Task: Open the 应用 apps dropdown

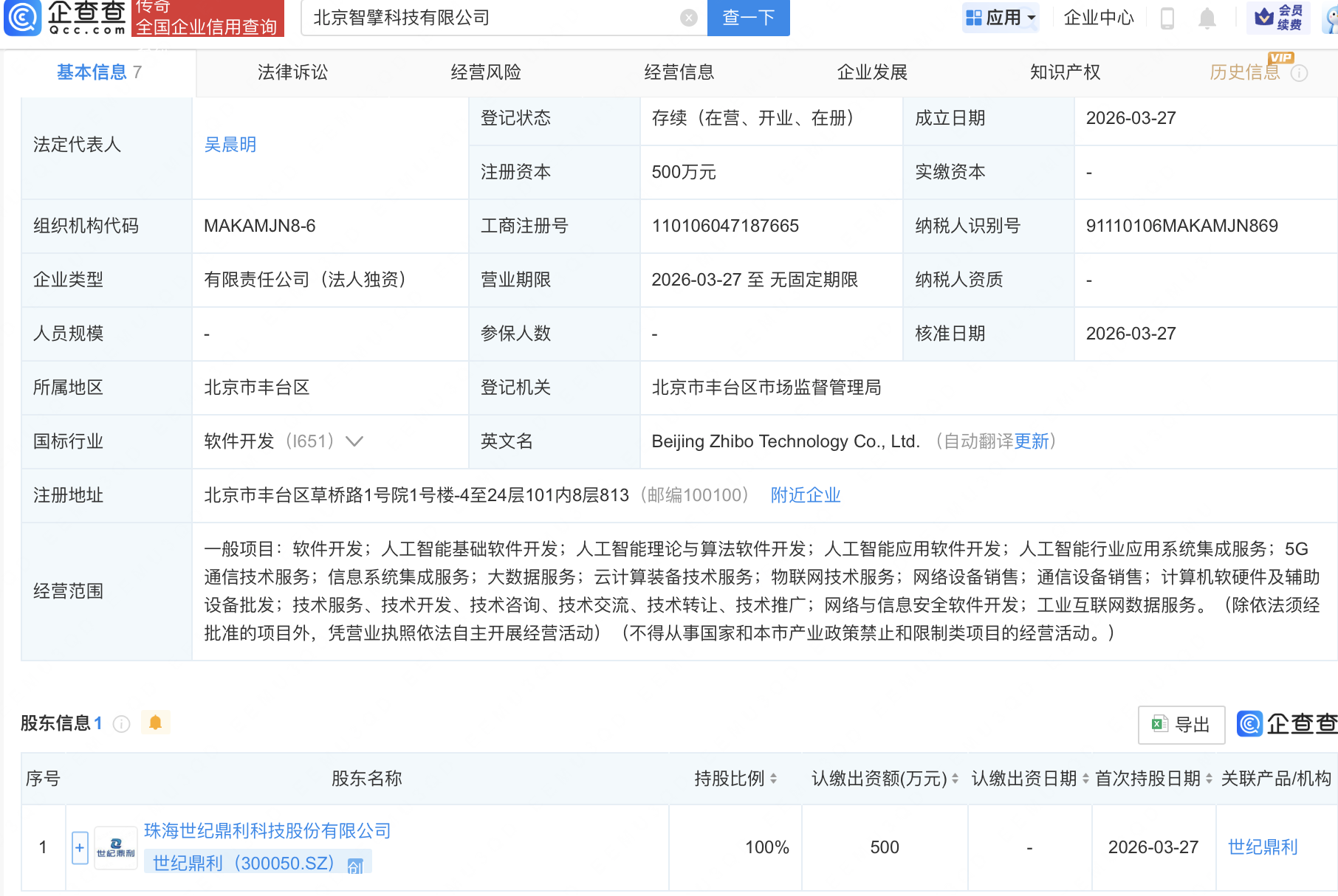Action: pos(1001,16)
